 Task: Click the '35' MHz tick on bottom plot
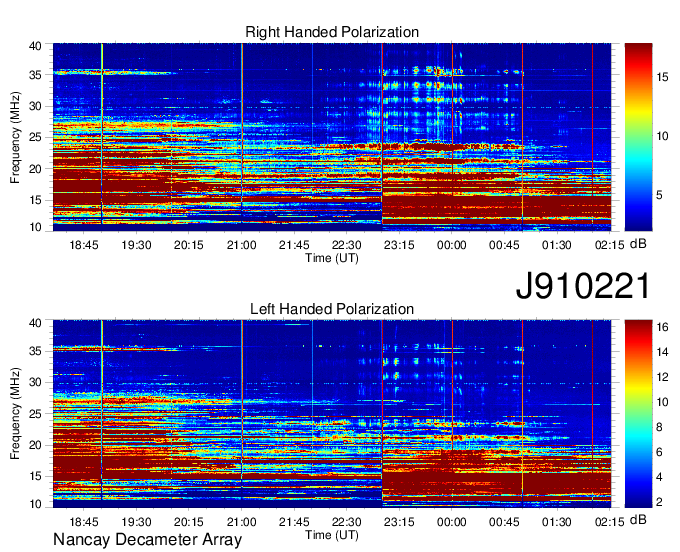pos(35,351)
